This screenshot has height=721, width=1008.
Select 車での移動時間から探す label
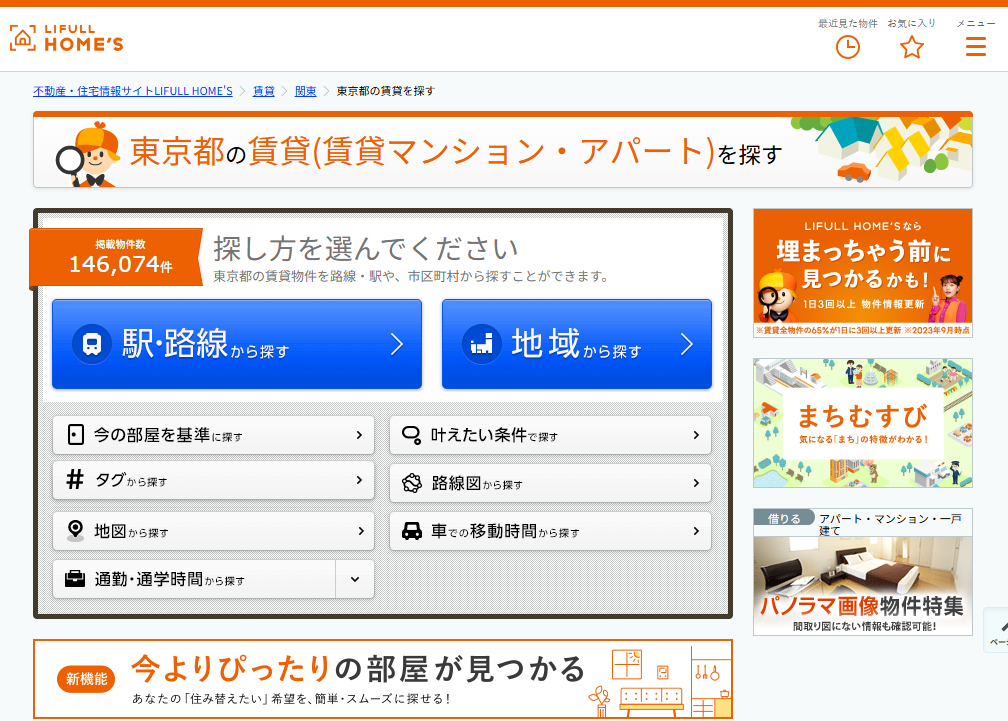pyautogui.click(x=505, y=531)
